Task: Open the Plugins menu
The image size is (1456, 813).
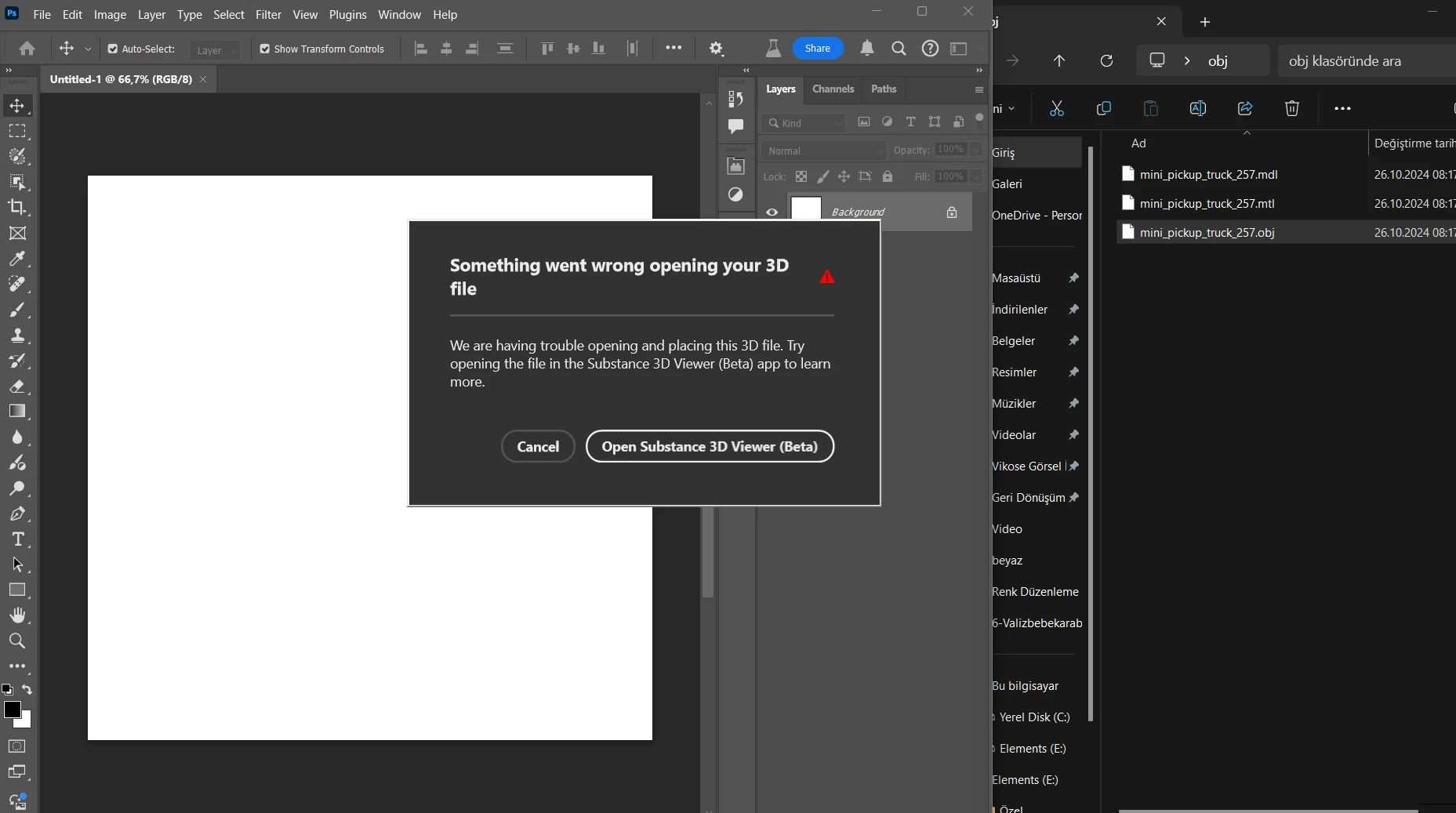Action: tap(347, 15)
